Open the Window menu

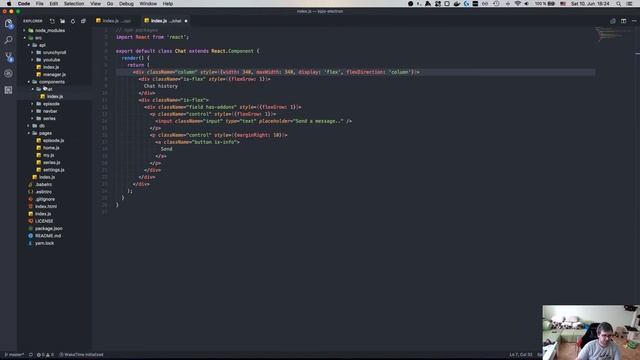point(148,4)
